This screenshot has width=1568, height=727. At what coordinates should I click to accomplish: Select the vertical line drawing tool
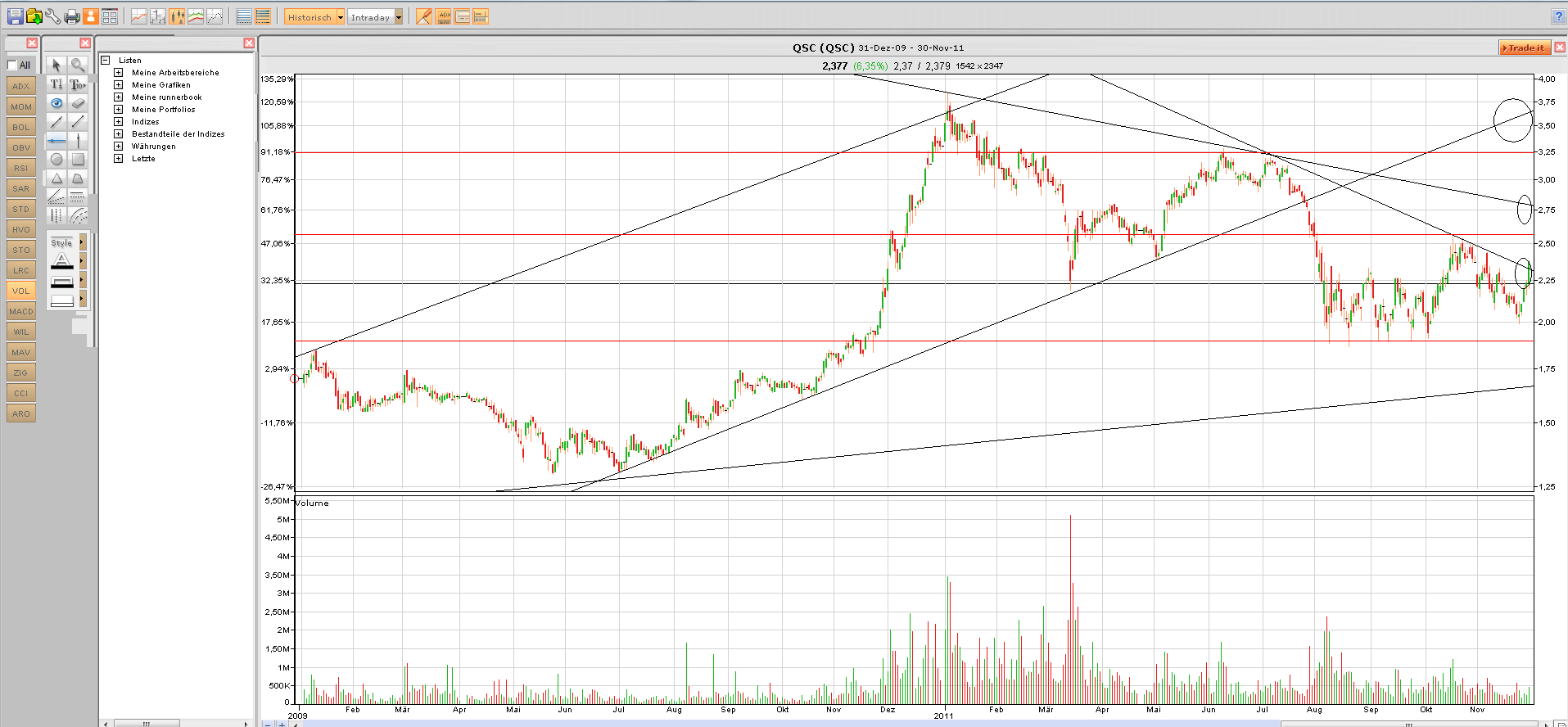[x=78, y=141]
